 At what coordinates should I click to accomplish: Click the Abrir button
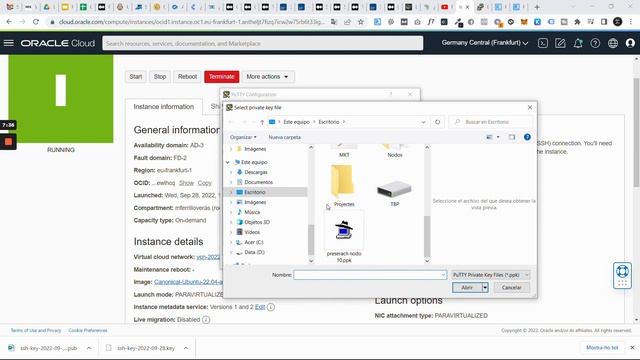[467, 288]
